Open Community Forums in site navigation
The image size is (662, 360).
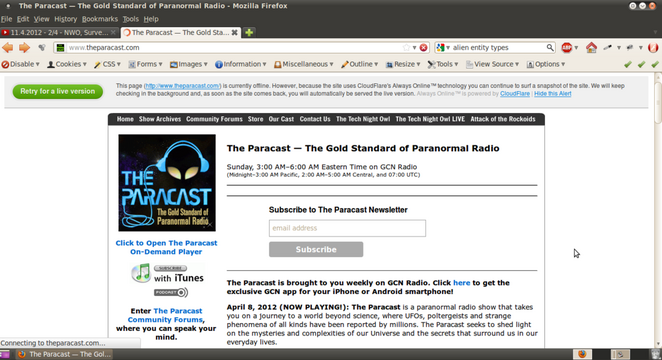click(214, 119)
